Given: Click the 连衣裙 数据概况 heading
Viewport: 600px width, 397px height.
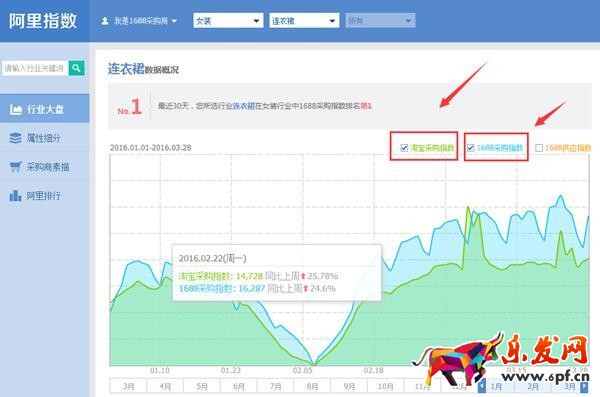Looking at the screenshot, I should click(143, 69).
